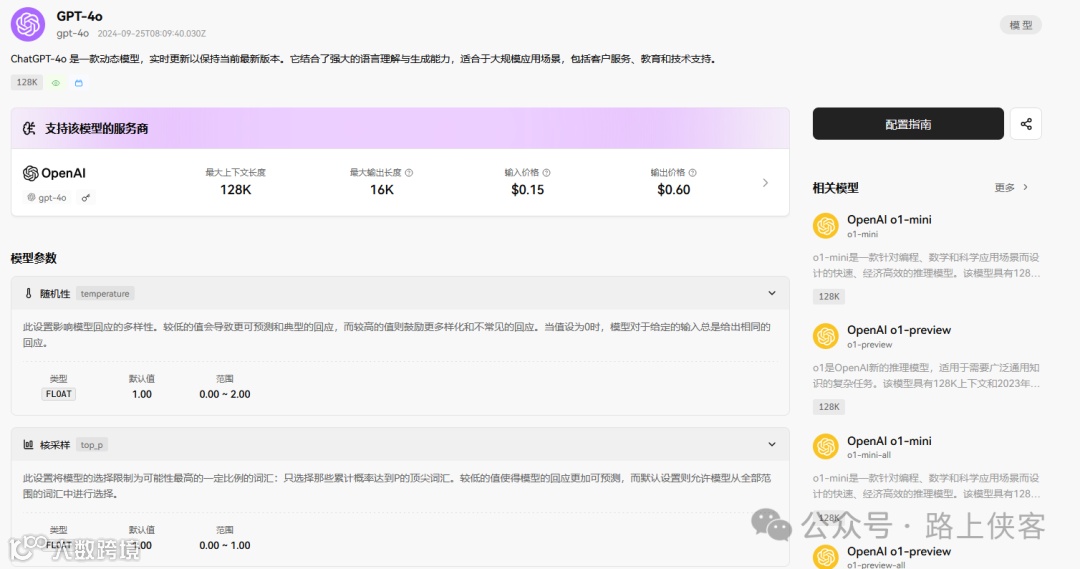Click the logo of o1-mini-all model
This screenshot has height=569, width=1080.
825,446
